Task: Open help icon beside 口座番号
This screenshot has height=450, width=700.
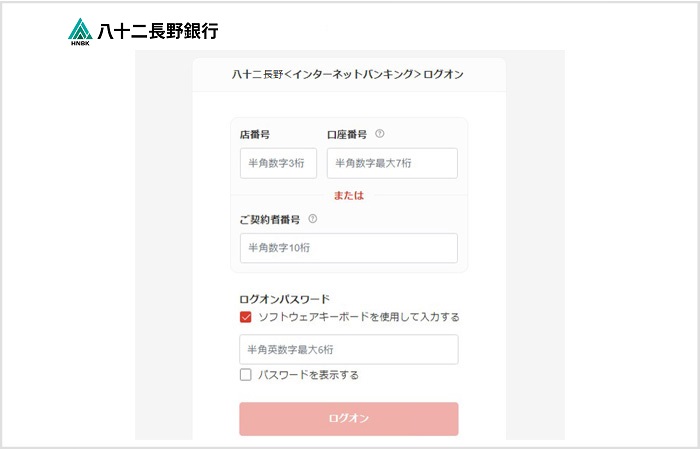Action: pyautogui.click(x=380, y=134)
